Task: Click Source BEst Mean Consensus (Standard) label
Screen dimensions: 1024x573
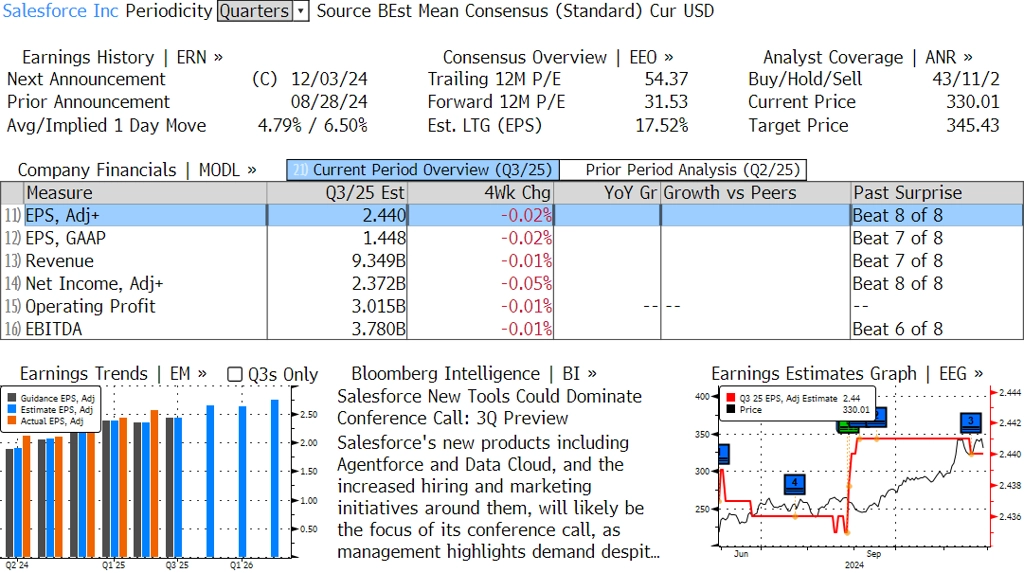Action: (480, 11)
